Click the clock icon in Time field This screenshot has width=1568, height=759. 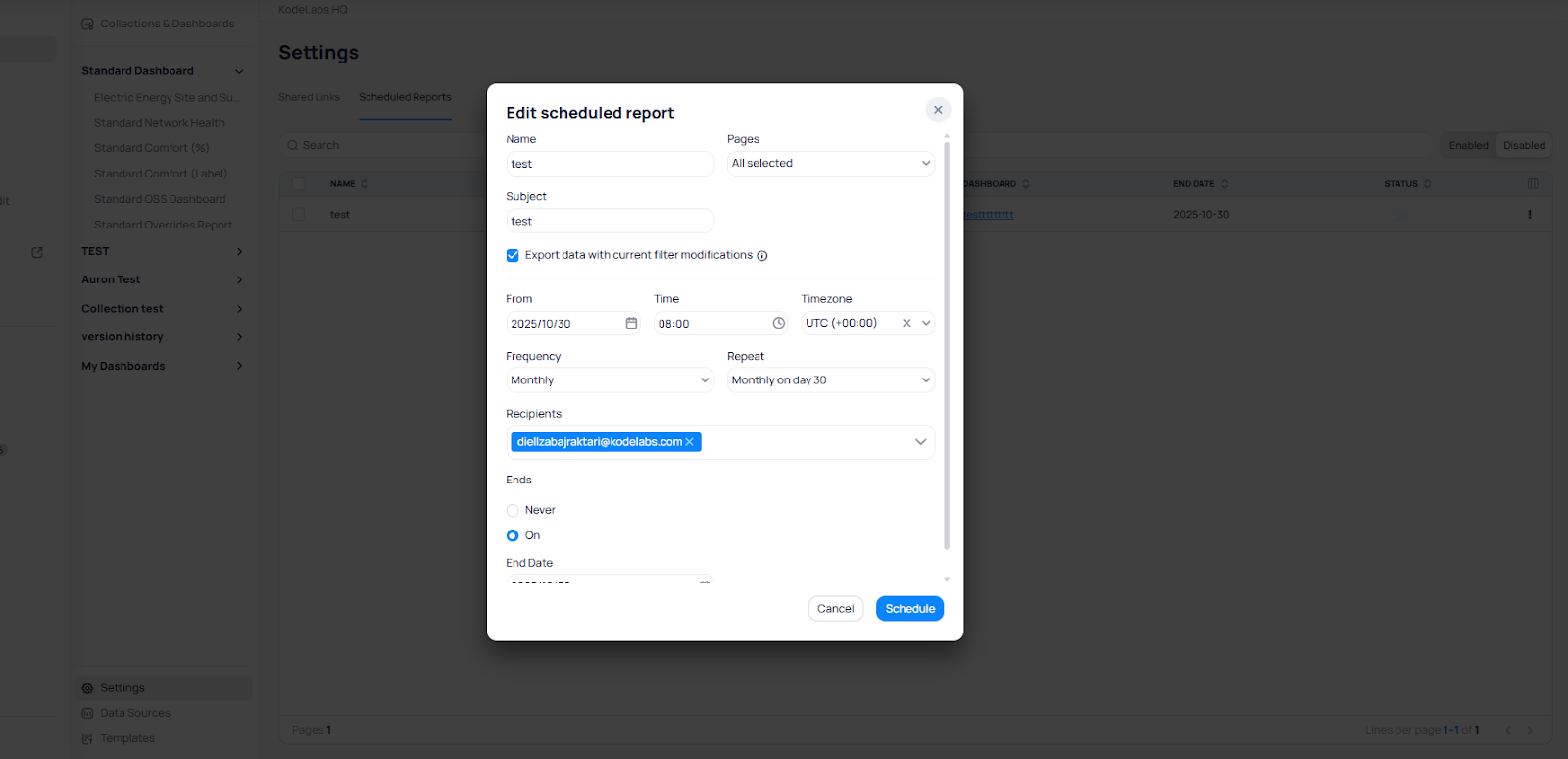coord(779,323)
